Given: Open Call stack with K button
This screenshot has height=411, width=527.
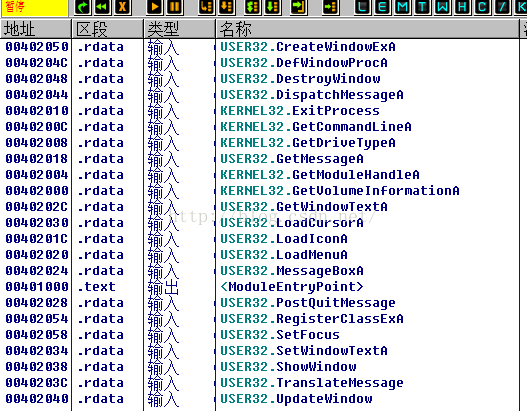Looking at the screenshot, I should click(520, 7).
